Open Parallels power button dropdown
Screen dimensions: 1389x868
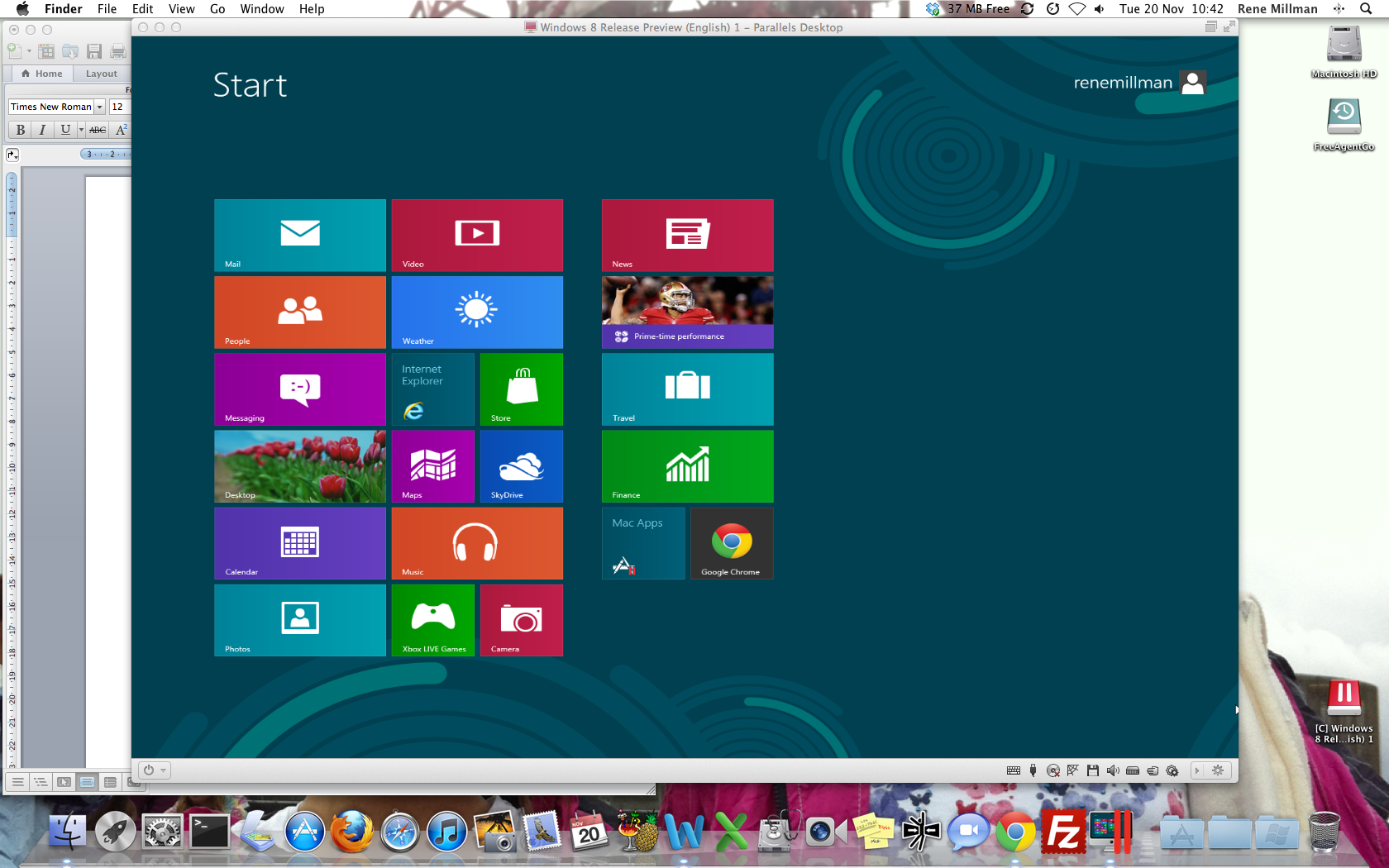click(x=155, y=770)
